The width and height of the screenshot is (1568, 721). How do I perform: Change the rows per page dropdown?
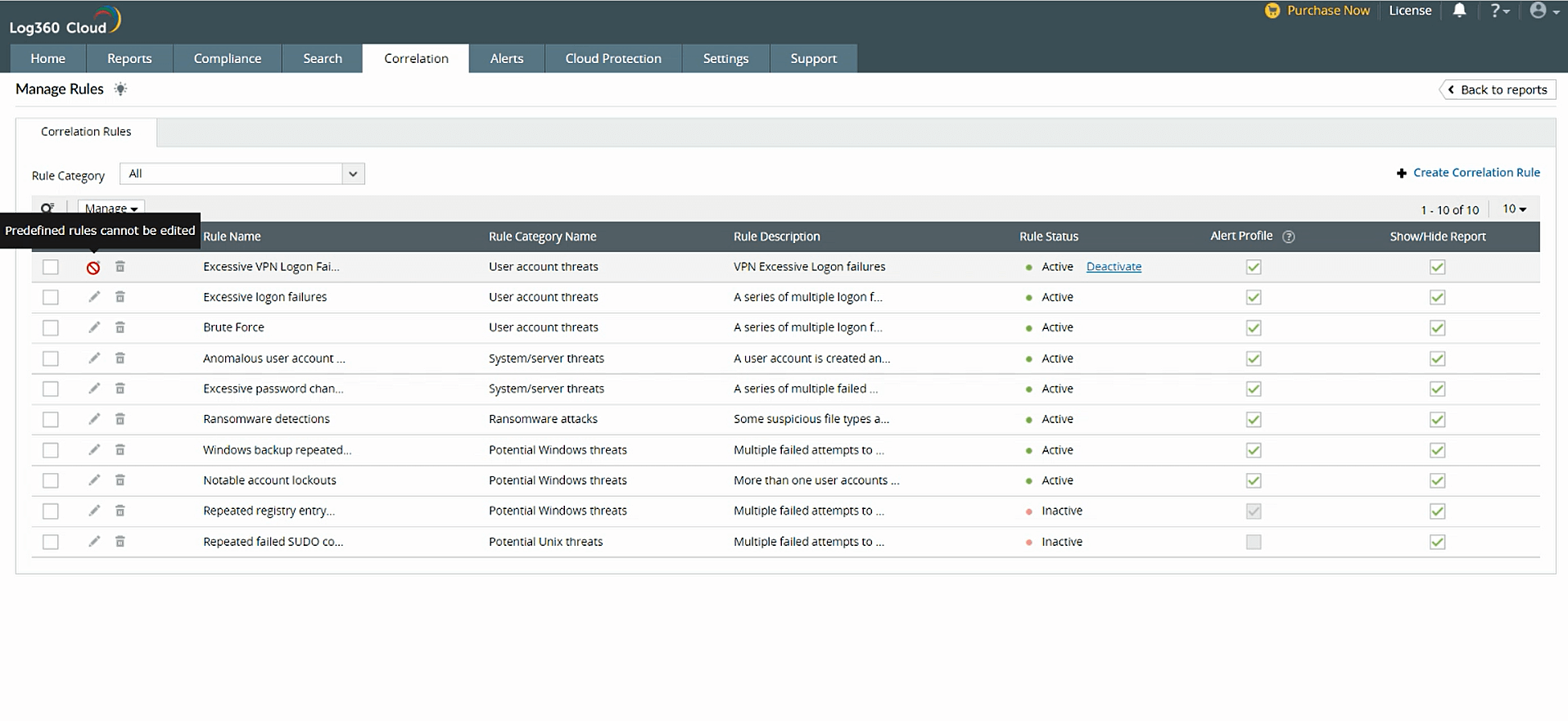pos(1514,210)
